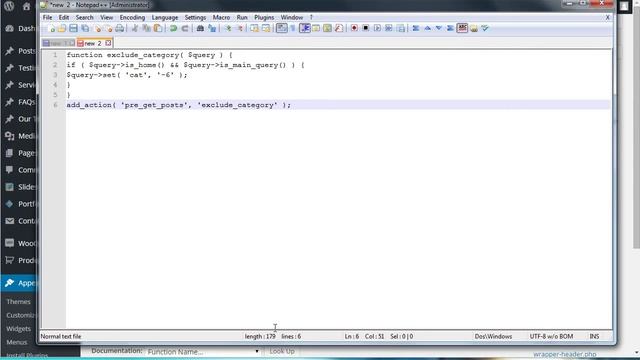The image size is (640, 360).
Task: Open the Edit menu
Action: [64, 18]
